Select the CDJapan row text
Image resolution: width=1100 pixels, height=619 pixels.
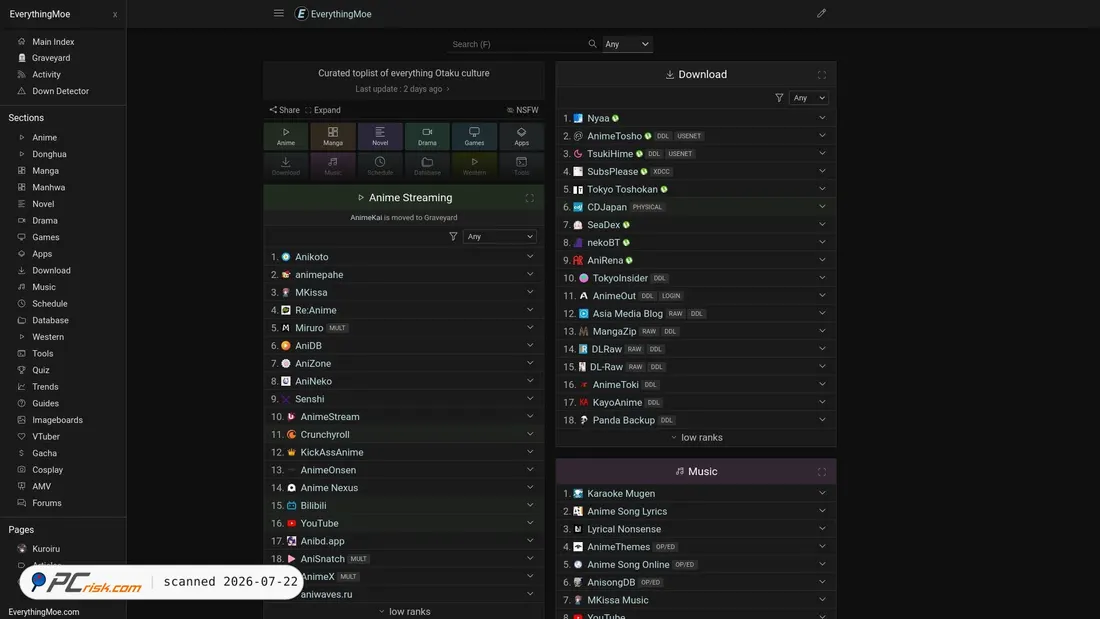607,207
